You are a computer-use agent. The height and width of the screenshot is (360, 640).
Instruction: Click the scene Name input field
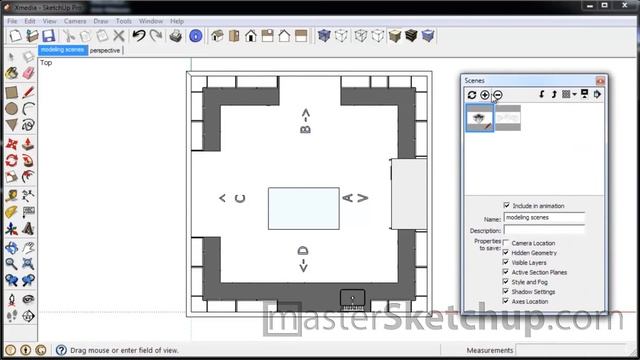(544, 218)
